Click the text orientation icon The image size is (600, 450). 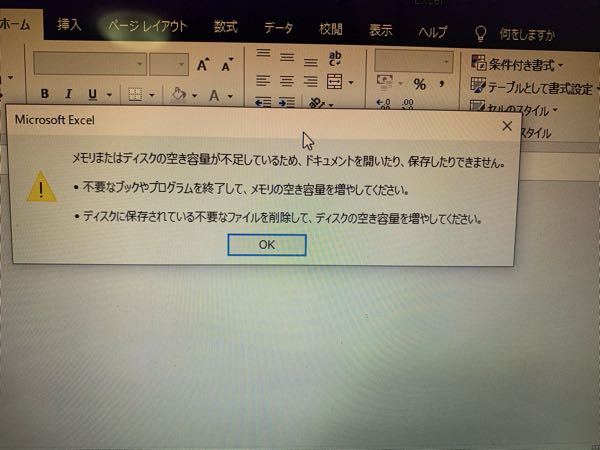click(317, 104)
